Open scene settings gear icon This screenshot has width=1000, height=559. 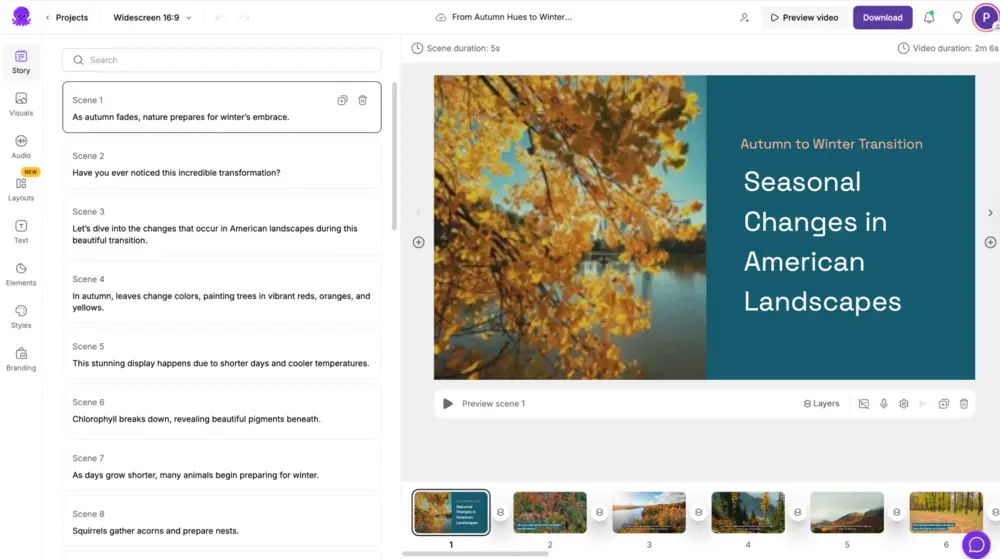point(903,404)
